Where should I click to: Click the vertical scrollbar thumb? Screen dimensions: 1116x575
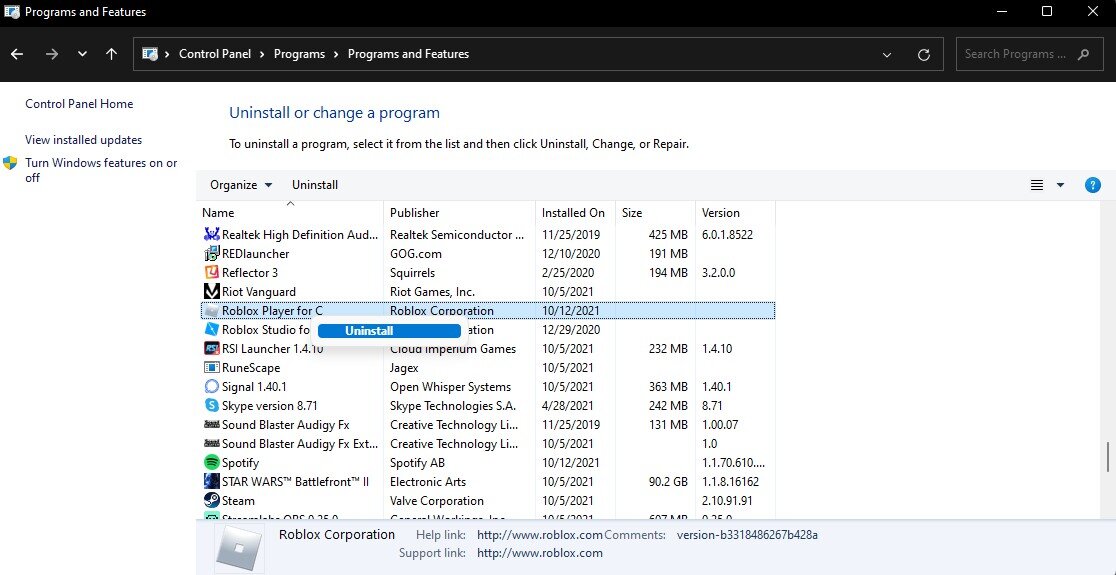1107,456
